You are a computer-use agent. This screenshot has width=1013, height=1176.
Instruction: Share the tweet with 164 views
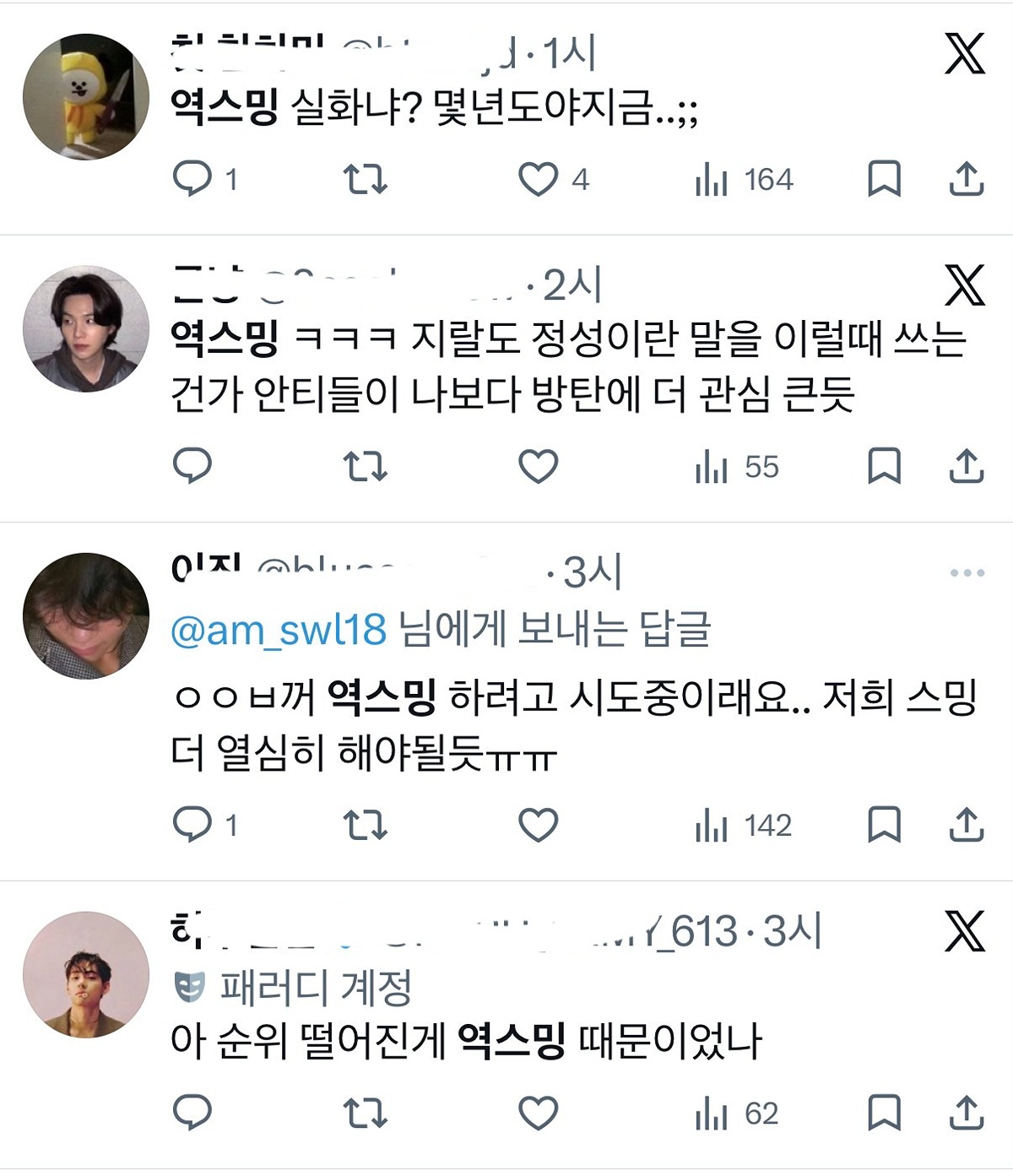966,179
